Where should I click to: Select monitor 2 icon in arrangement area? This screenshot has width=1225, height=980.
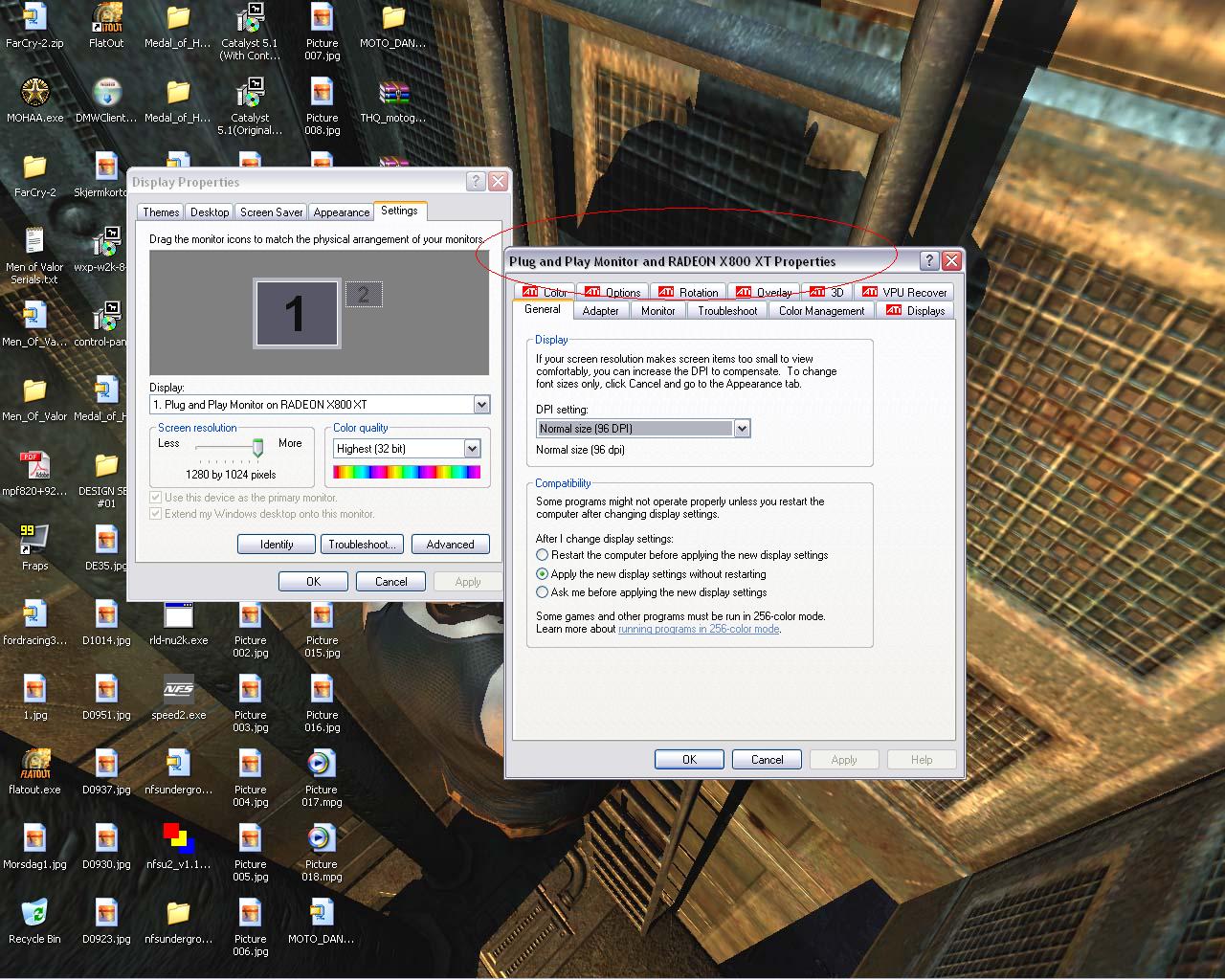click(363, 295)
